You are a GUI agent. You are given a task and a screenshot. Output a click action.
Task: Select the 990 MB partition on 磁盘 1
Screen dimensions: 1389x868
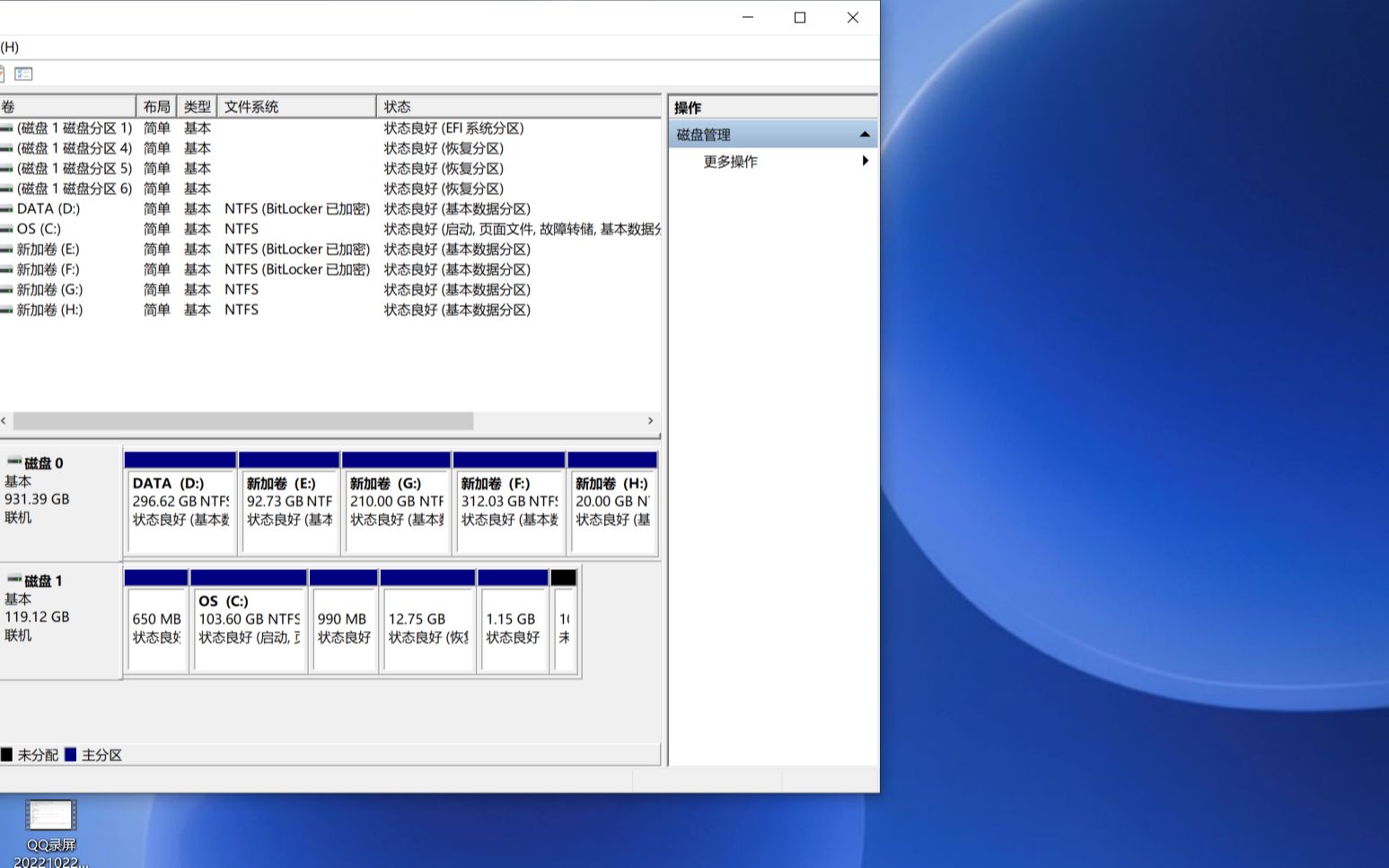pos(343,621)
